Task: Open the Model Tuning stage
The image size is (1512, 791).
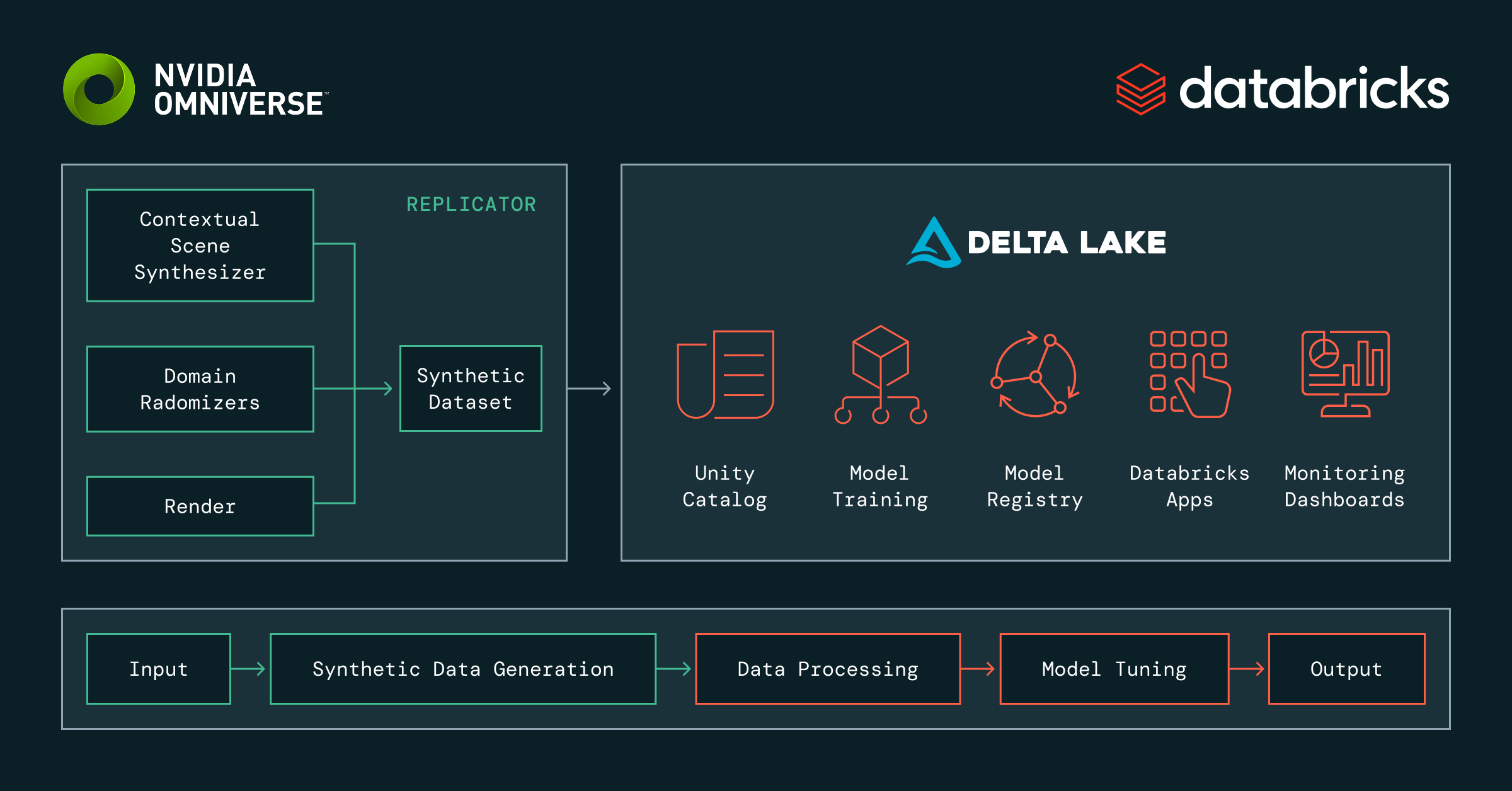Action: [1114, 669]
